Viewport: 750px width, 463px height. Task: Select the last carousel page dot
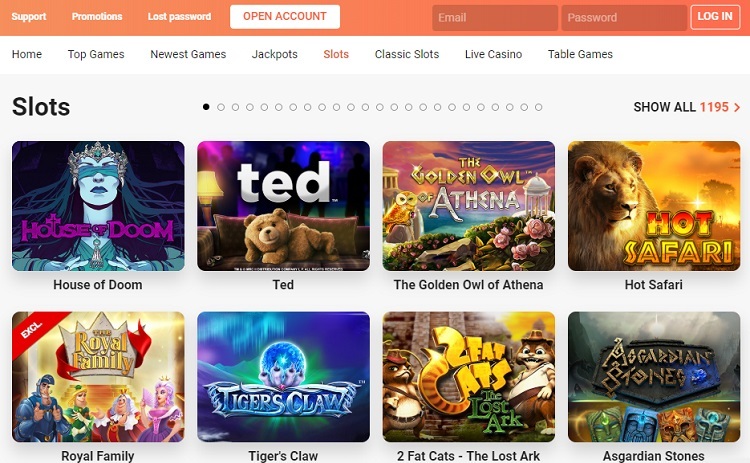(539, 107)
